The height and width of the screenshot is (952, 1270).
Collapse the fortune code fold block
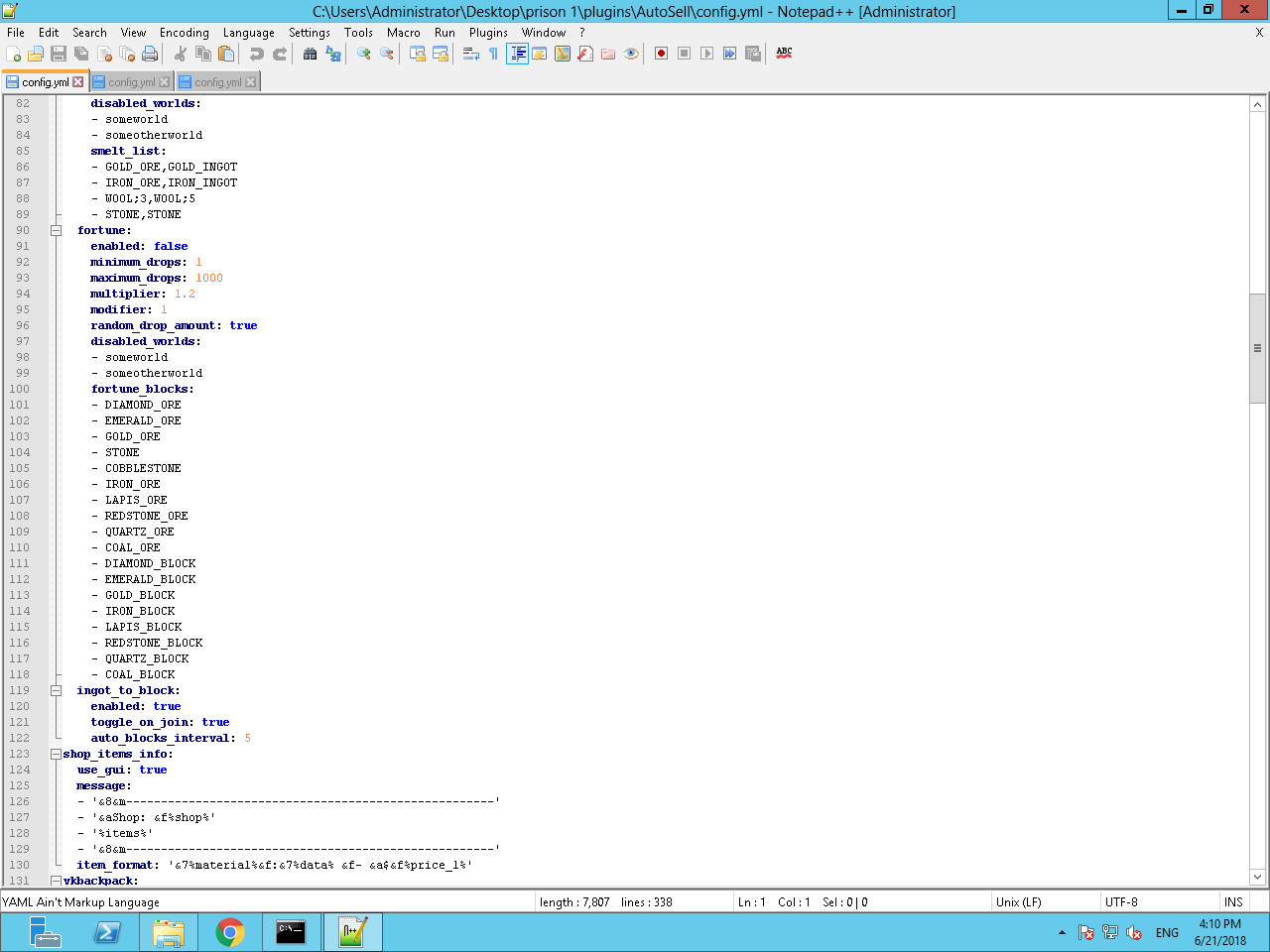click(x=55, y=230)
